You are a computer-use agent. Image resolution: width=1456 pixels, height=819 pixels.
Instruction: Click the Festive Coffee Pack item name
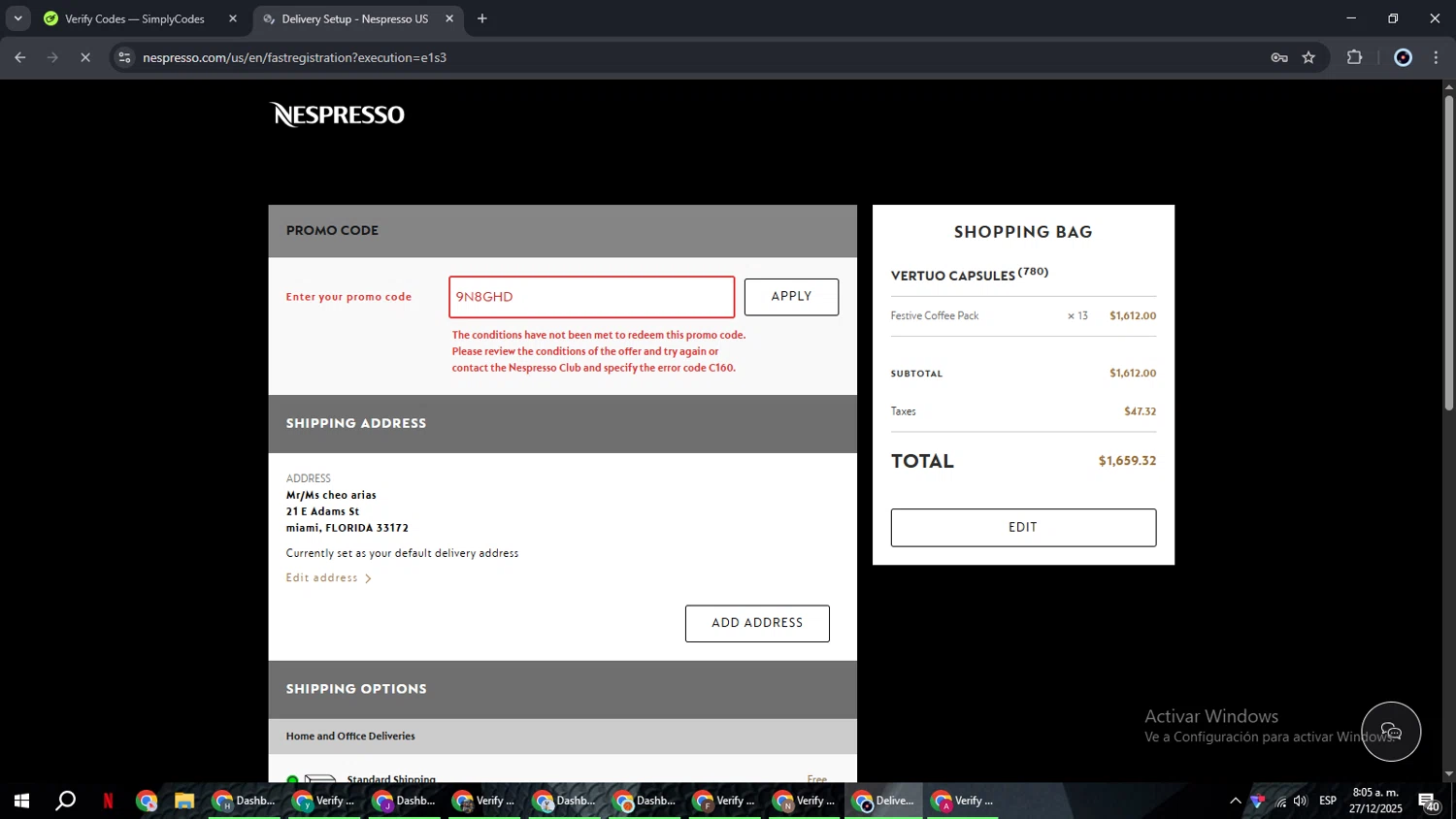[935, 315]
